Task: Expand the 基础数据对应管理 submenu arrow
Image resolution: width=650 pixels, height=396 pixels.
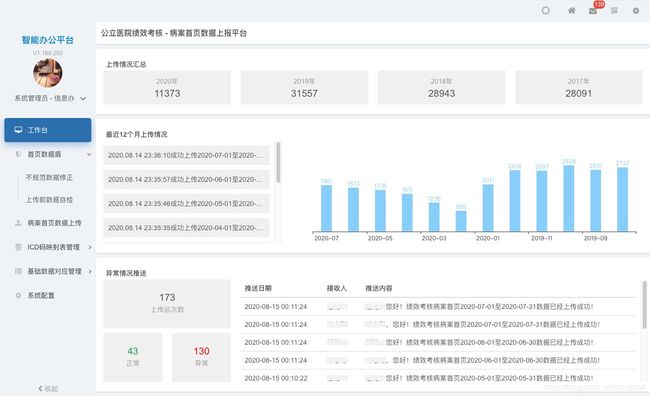Action: pyautogui.click(x=90, y=271)
